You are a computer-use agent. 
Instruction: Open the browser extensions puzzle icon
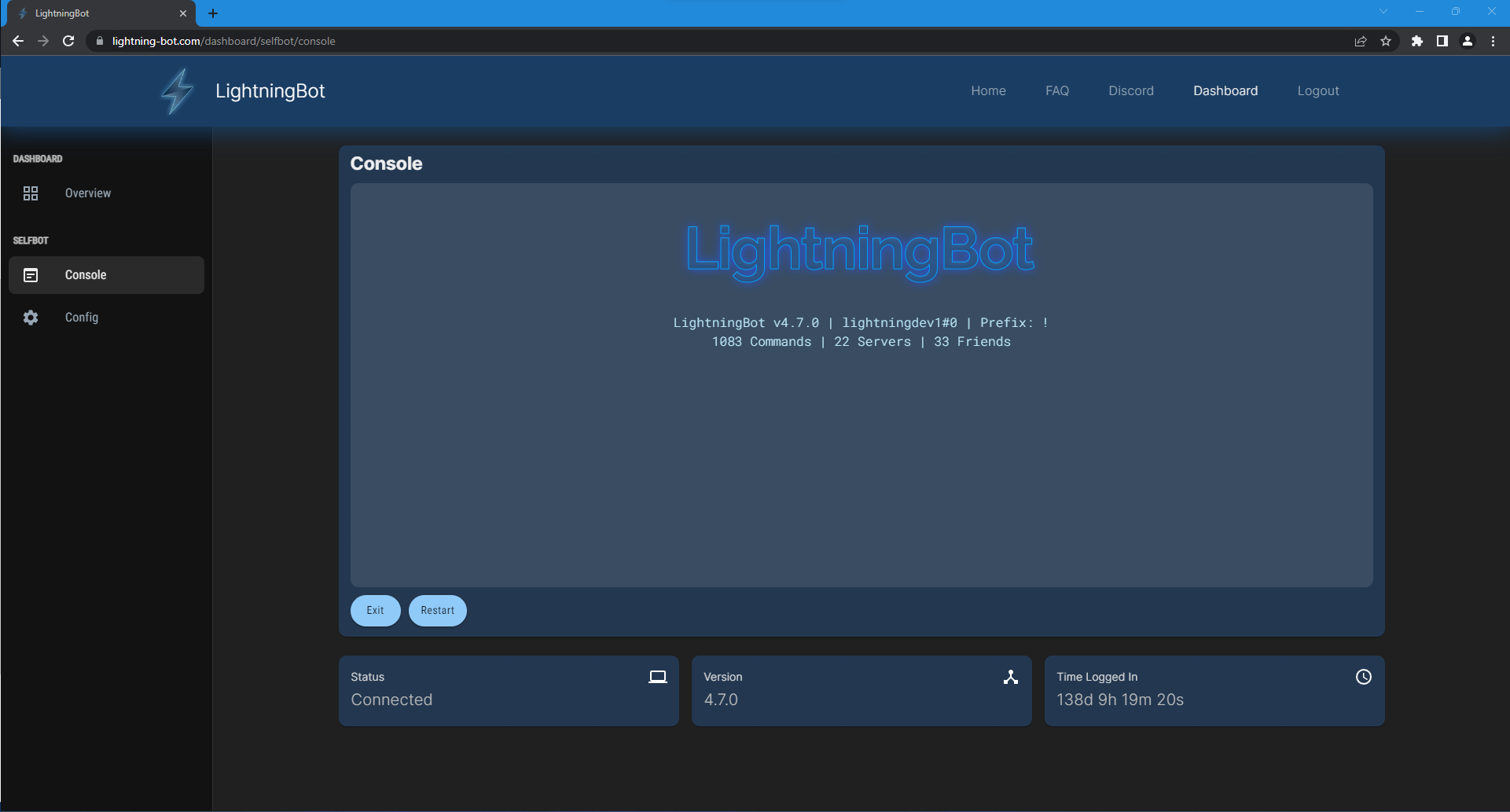(1416, 41)
